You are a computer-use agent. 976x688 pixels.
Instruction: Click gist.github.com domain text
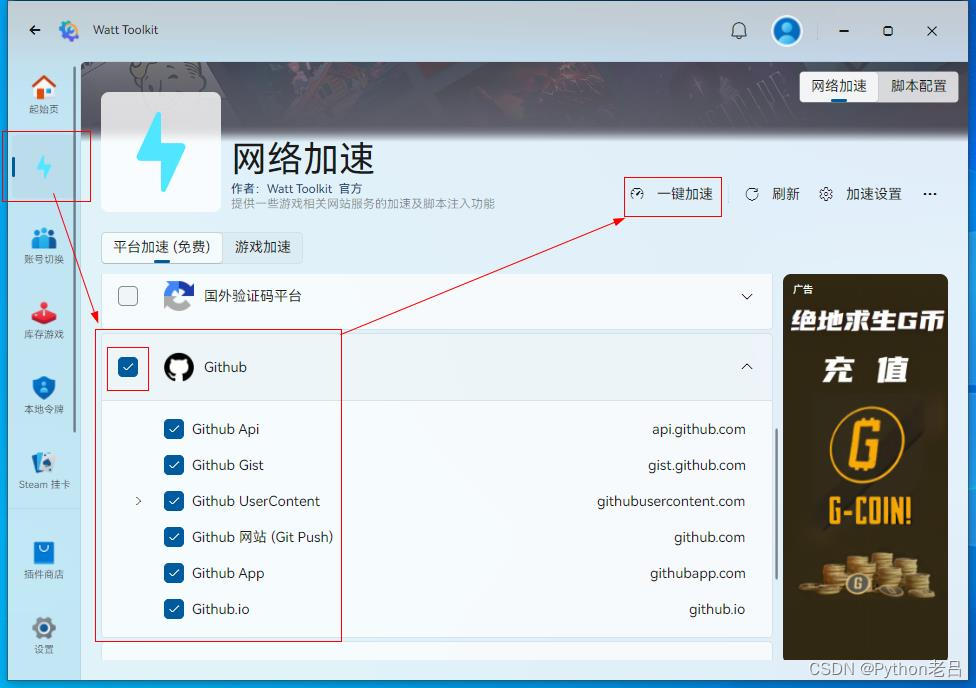(697, 466)
